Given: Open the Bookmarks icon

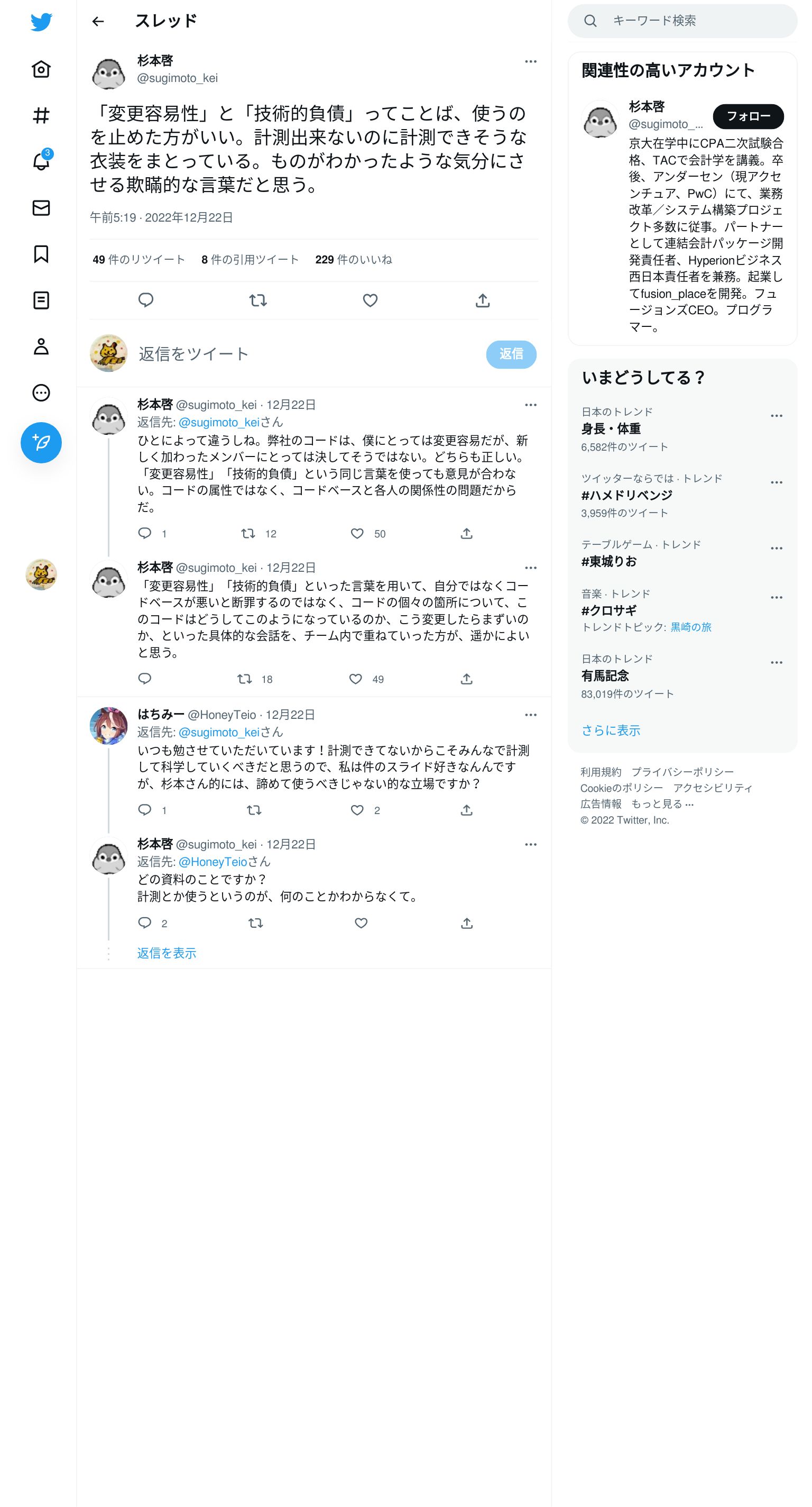Looking at the screenshot, I should [41, 254].
